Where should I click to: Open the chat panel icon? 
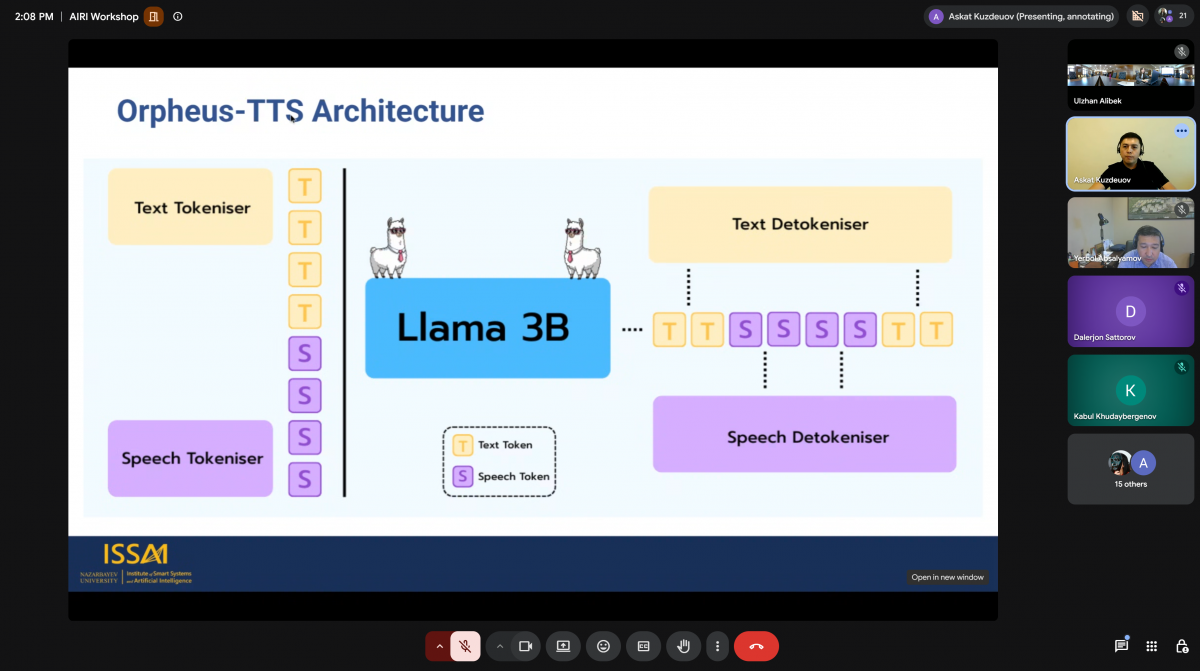[x=1122, y=646]
